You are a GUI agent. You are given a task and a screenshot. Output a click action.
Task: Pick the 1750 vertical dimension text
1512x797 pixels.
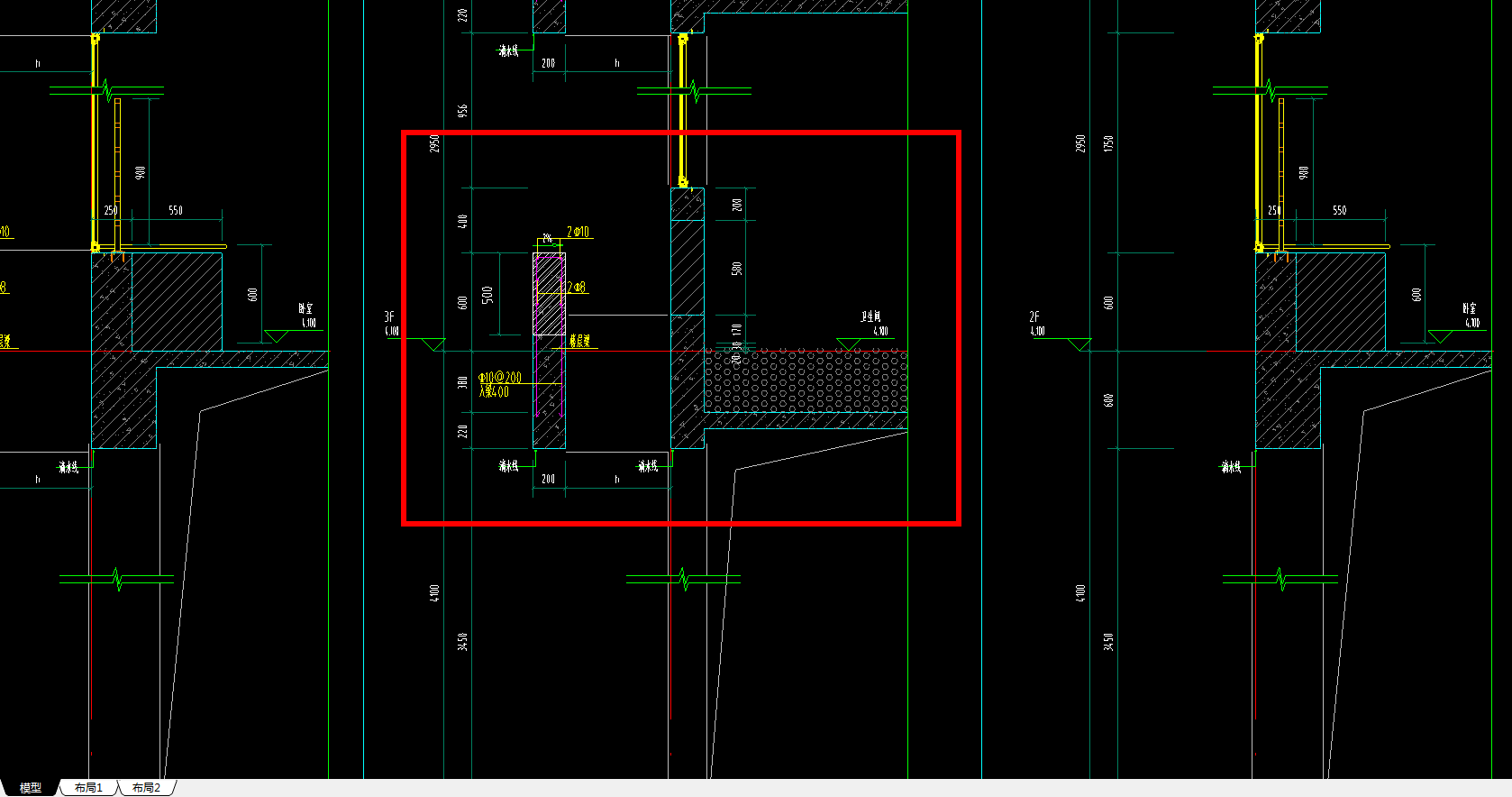click(1108, 143)
